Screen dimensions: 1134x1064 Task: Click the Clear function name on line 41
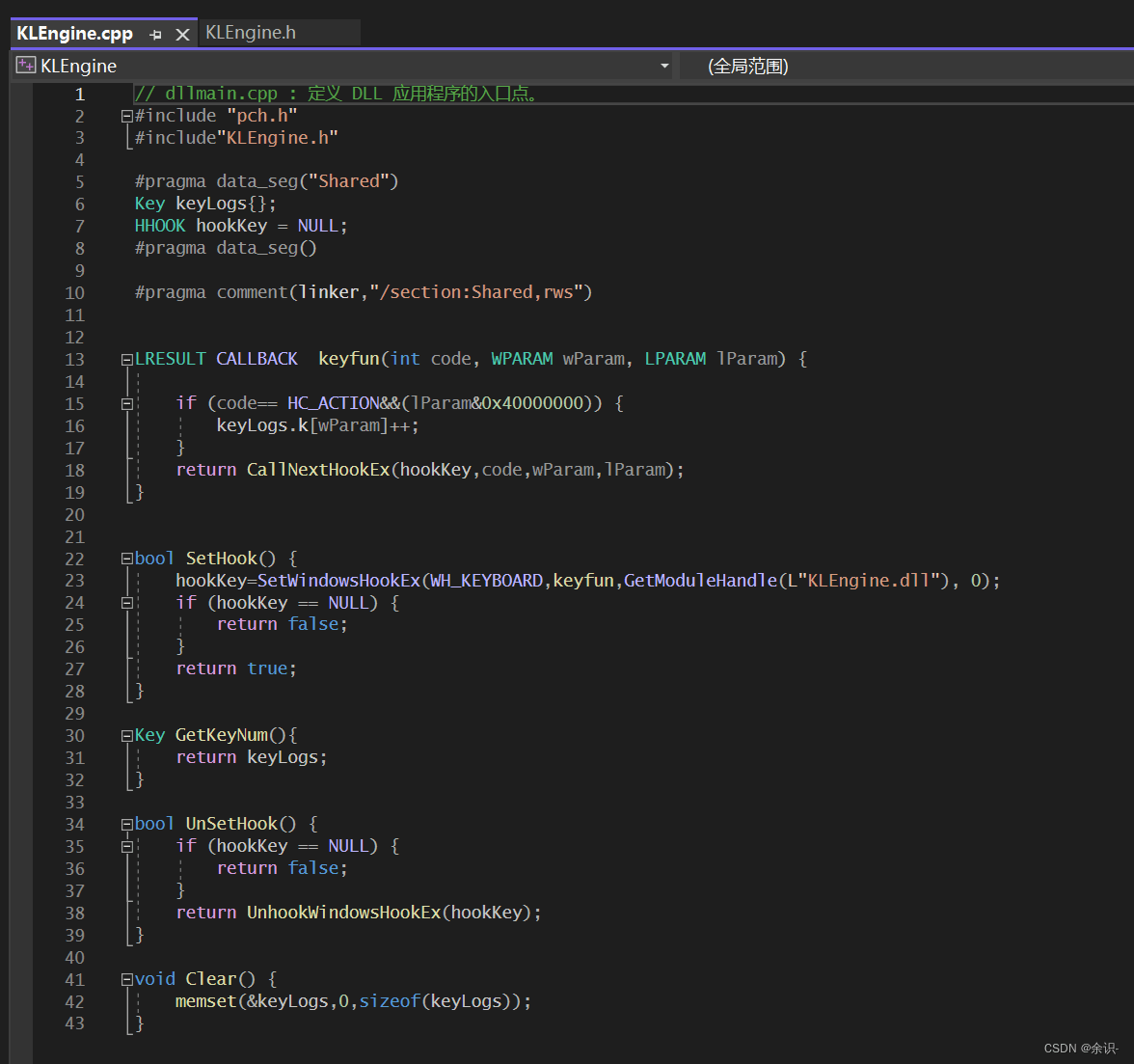click(211, 979)
